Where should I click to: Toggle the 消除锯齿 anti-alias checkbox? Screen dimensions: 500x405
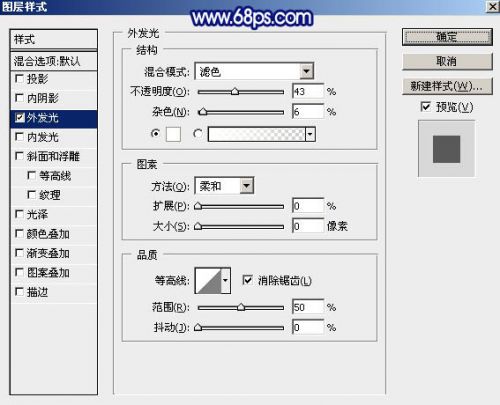[x=247, y=280]
